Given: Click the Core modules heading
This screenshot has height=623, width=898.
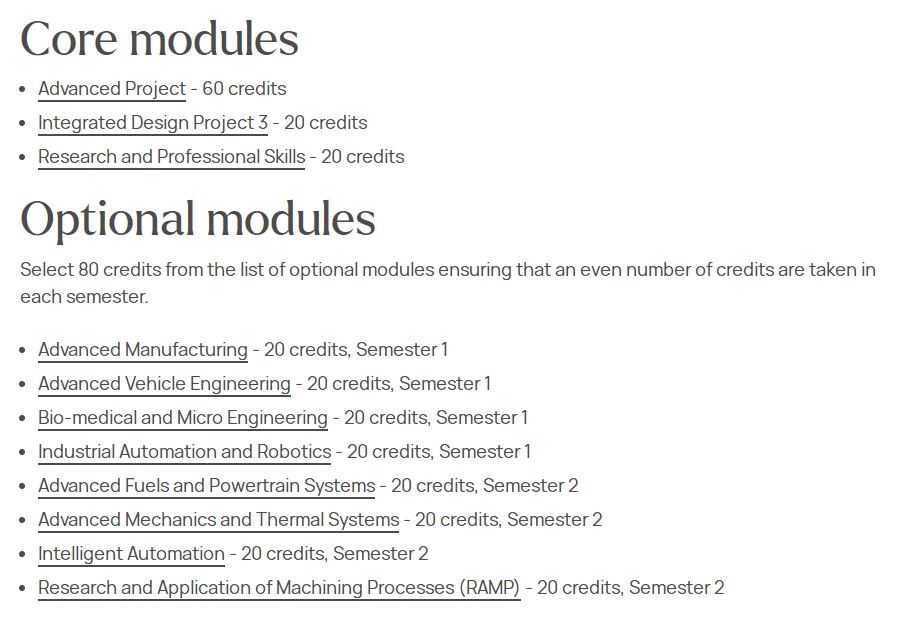Looking at the screenshot, I should [159, 39].
